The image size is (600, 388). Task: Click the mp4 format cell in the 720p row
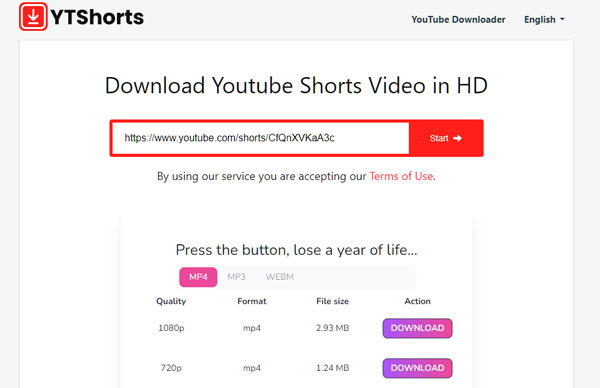[x=252, y=368]
